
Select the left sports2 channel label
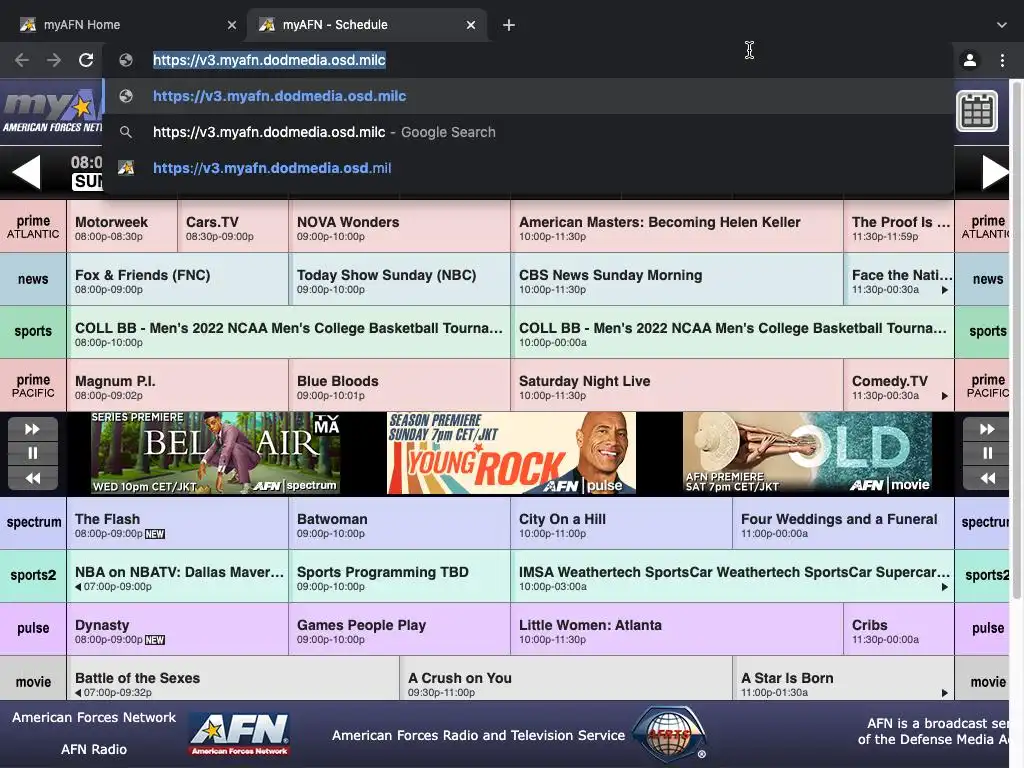[x=33, y=575]
